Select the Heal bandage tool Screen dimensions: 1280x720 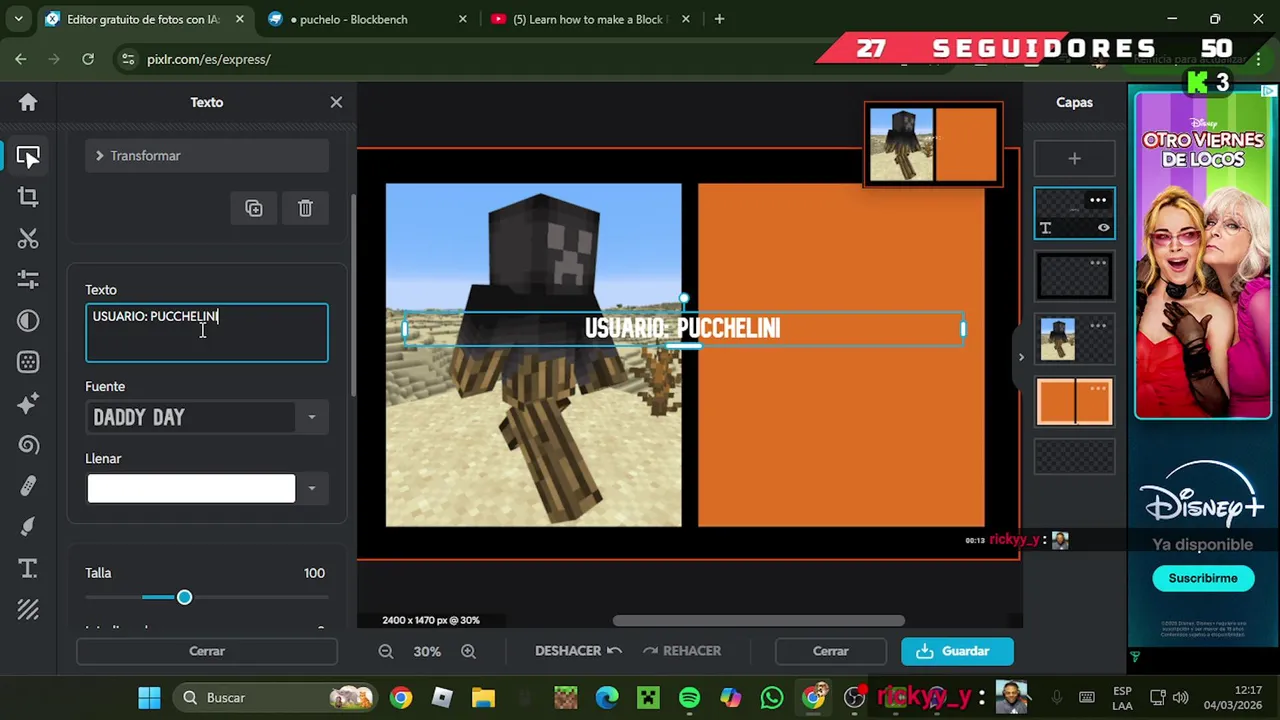coord(28,486)
